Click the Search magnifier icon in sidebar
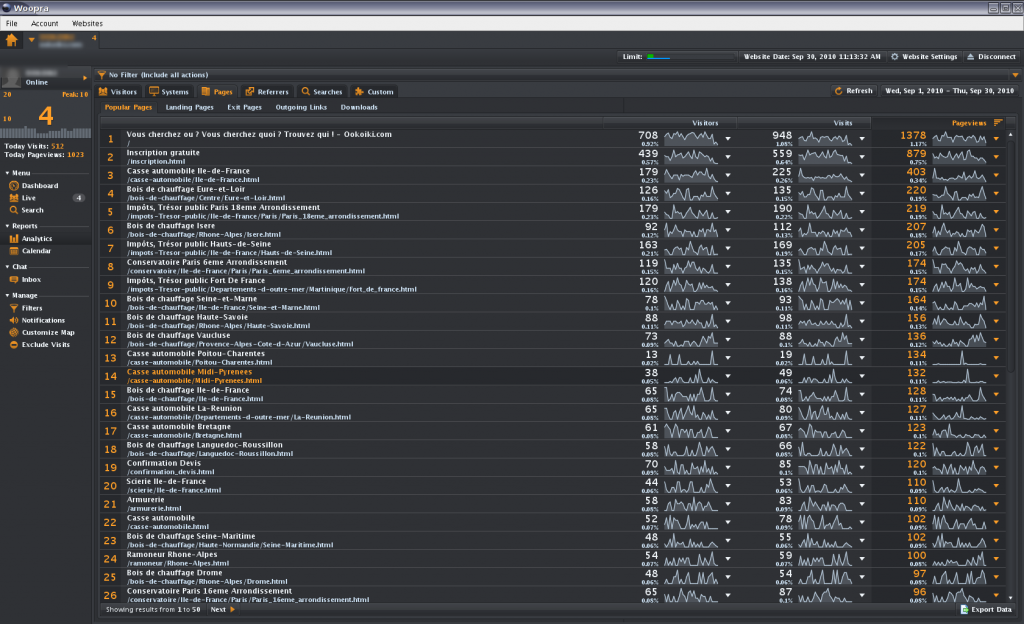Image resolution: width=1024 pixels, height=624 pixels. click(x=14, y=210)
